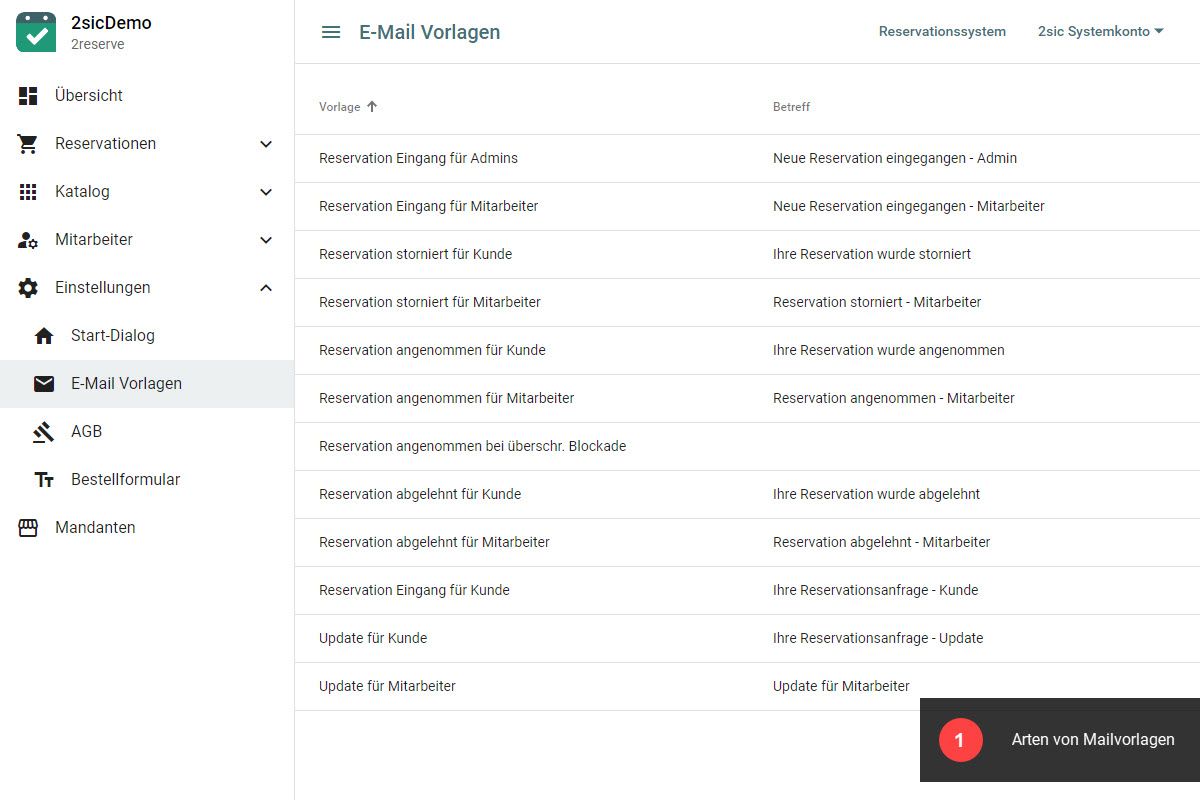Image resolution: width=1200 pixels, height=800 pixels.
Task: Click the 2reserve checkmark logo icon
Action: pos(36,32)
